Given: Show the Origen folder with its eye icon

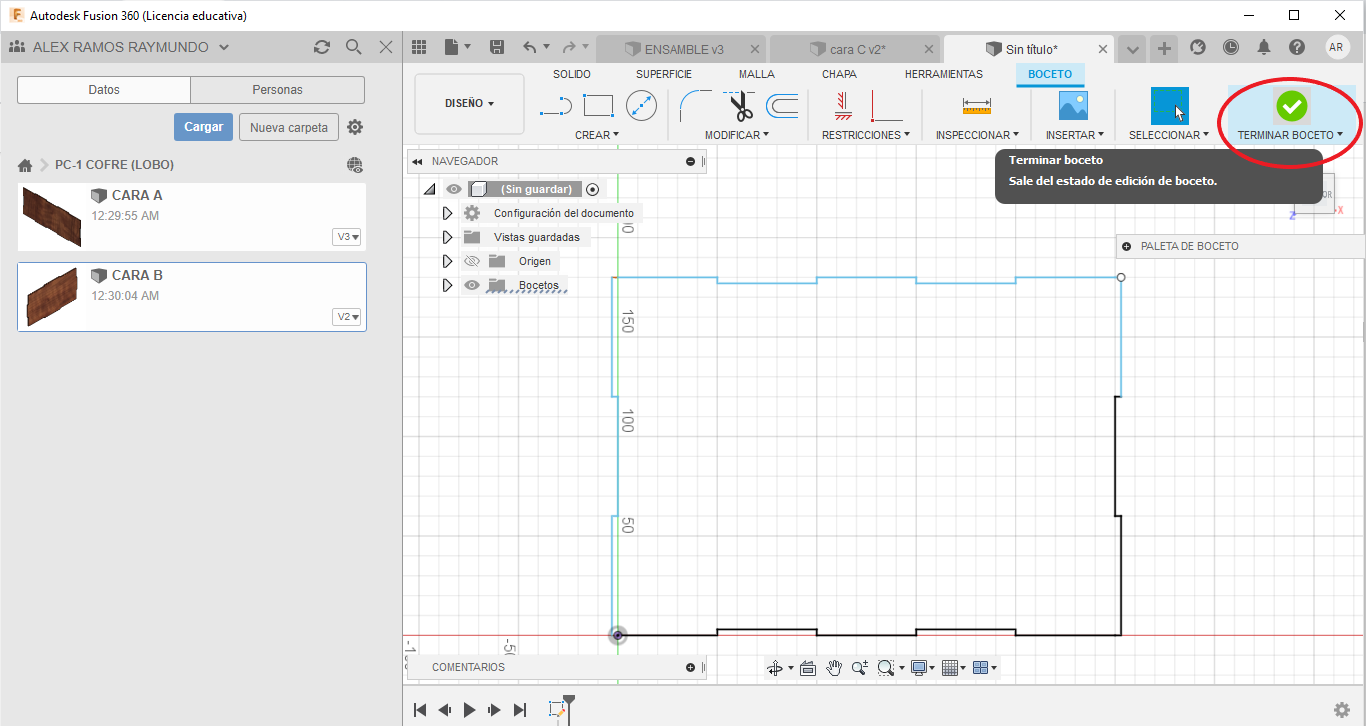Looking at the screenshot, I should (x=472, y=261).
